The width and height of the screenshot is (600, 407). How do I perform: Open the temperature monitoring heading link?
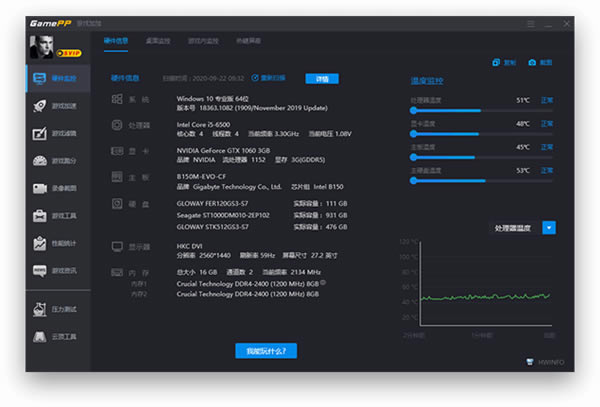tap(427, 81)
